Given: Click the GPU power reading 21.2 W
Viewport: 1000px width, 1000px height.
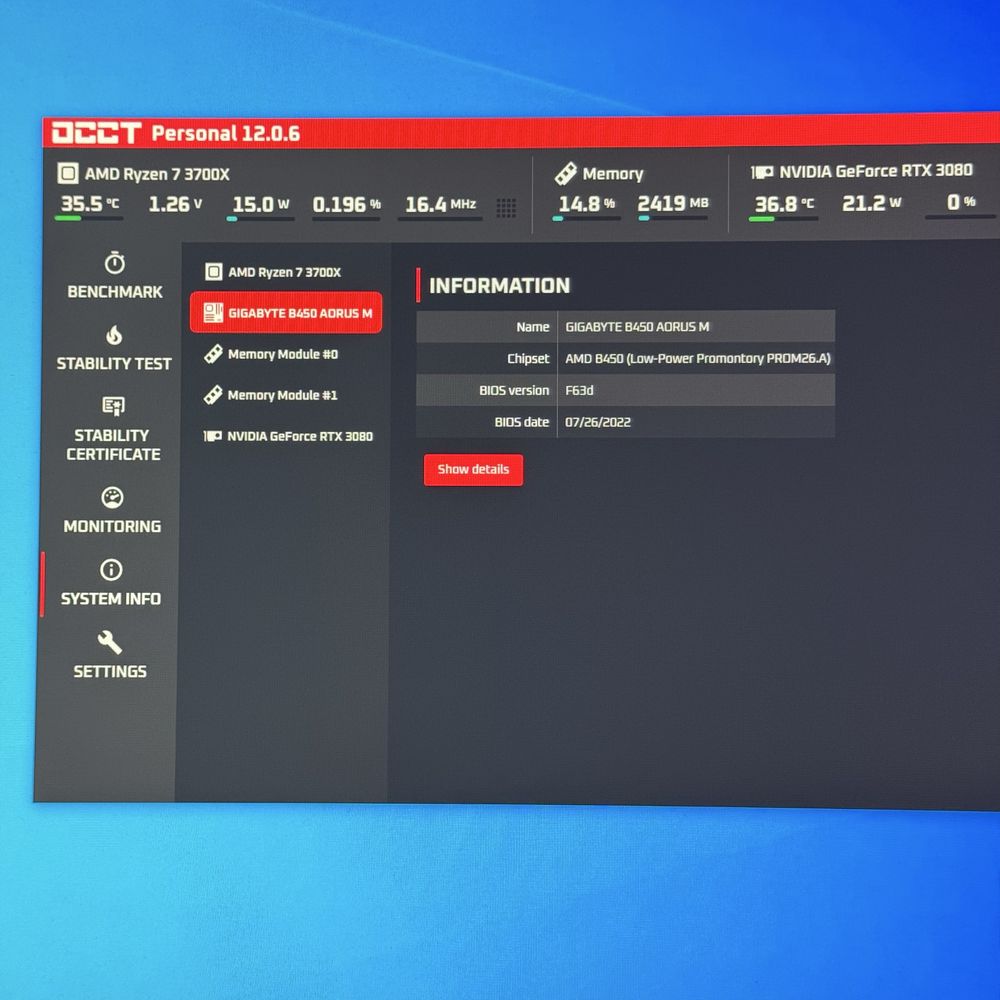Looking at the screenshot, I should pyautogui.click(x=872, y=203).
